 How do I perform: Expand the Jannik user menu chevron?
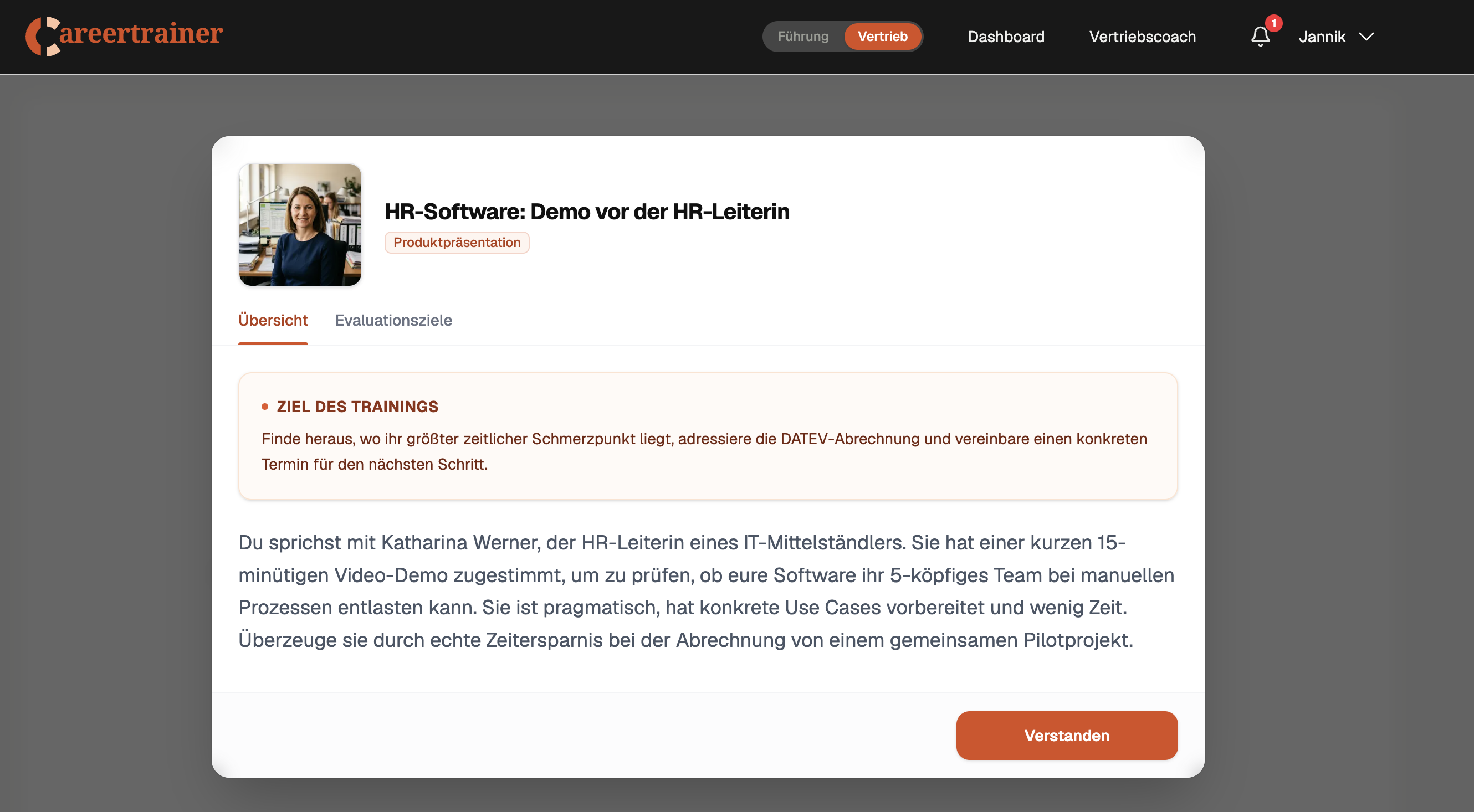pyautogui.click(x=1366, y=37)
